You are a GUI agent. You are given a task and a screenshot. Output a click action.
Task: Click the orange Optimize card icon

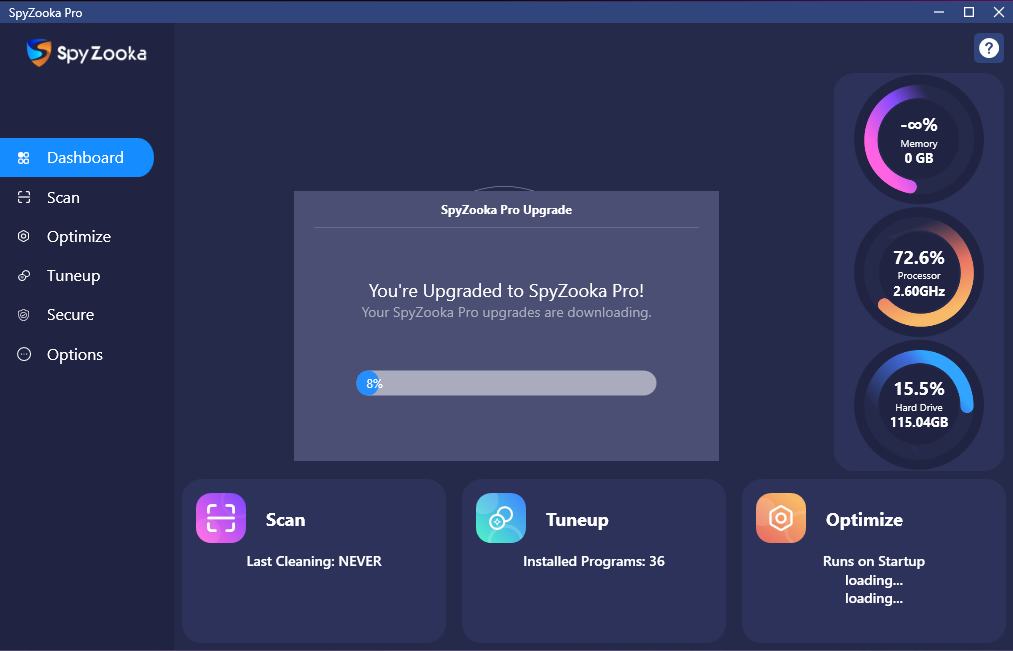[x=780, y=518]
